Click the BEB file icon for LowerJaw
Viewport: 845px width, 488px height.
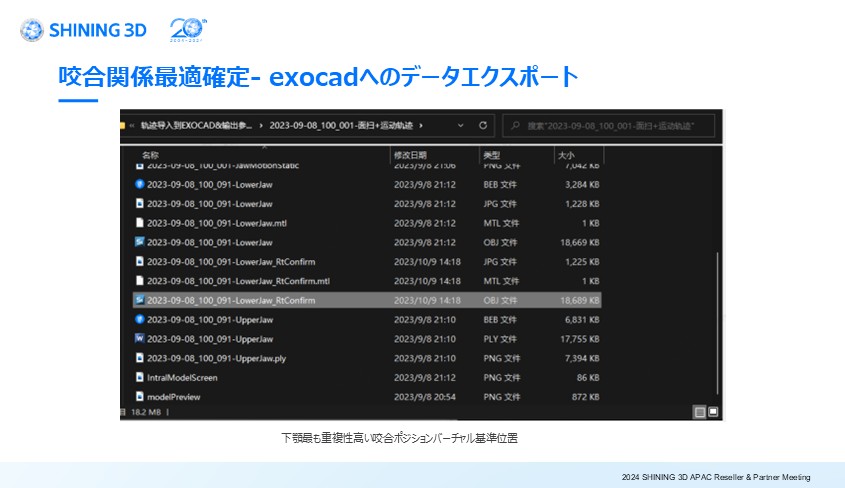click(x=140, y=184)
